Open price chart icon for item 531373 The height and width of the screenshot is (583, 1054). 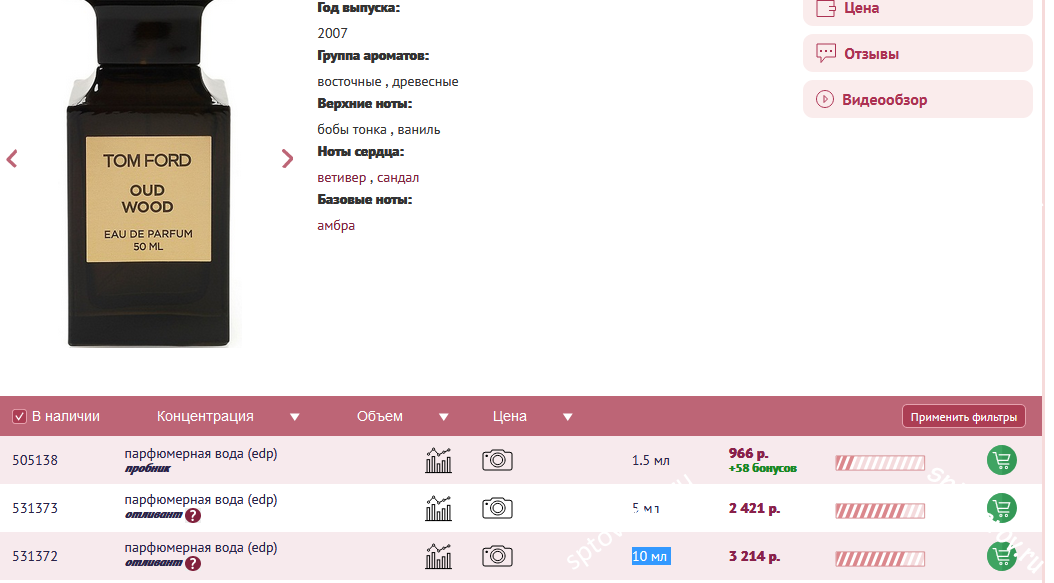tap(438, 508)
